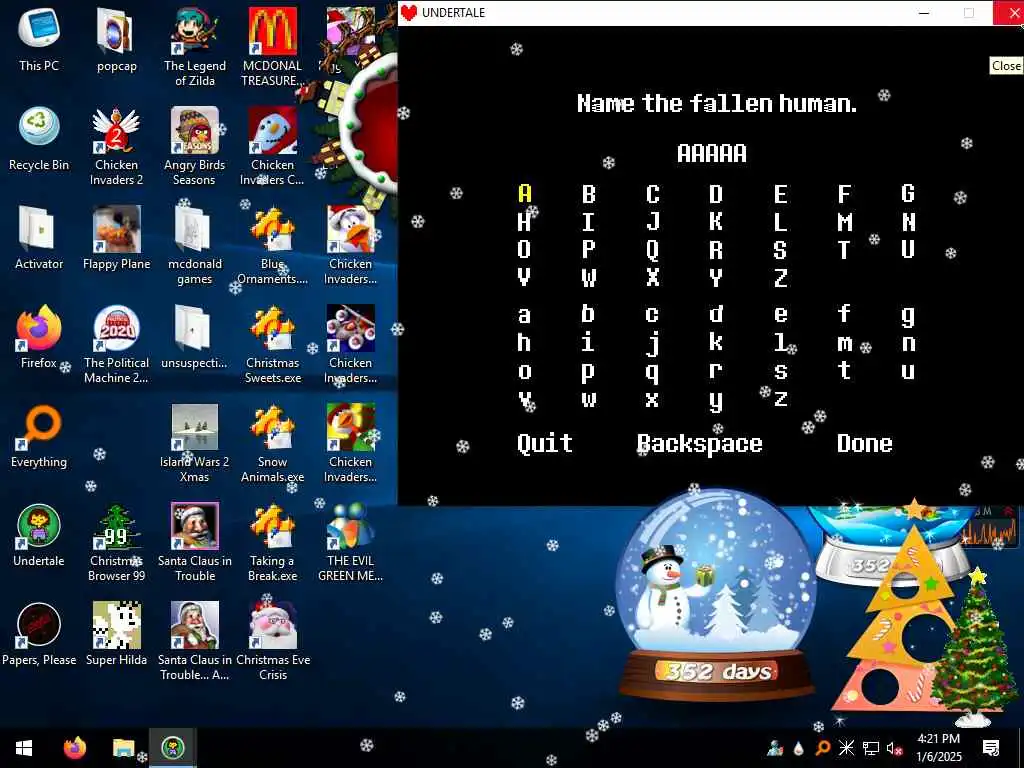
Task: Run Christmas Sweets.exe desktop icon
Action: 272,344
